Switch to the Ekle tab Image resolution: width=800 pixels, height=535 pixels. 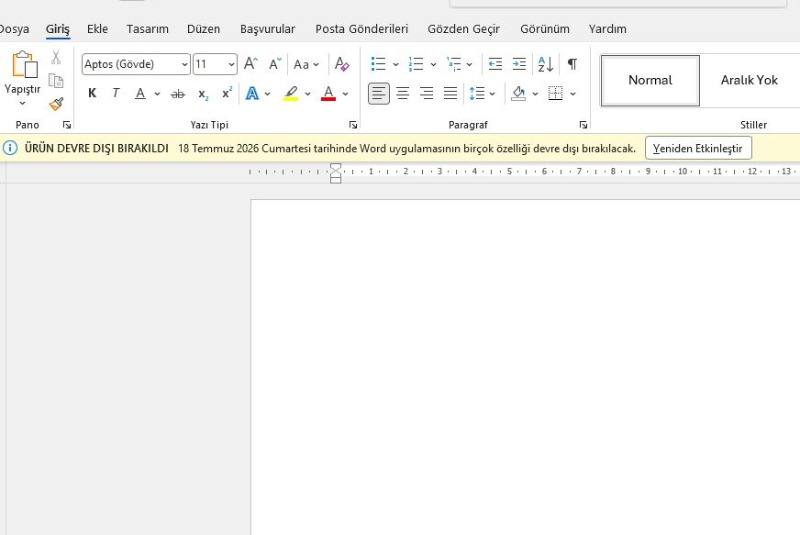(97, 29)
